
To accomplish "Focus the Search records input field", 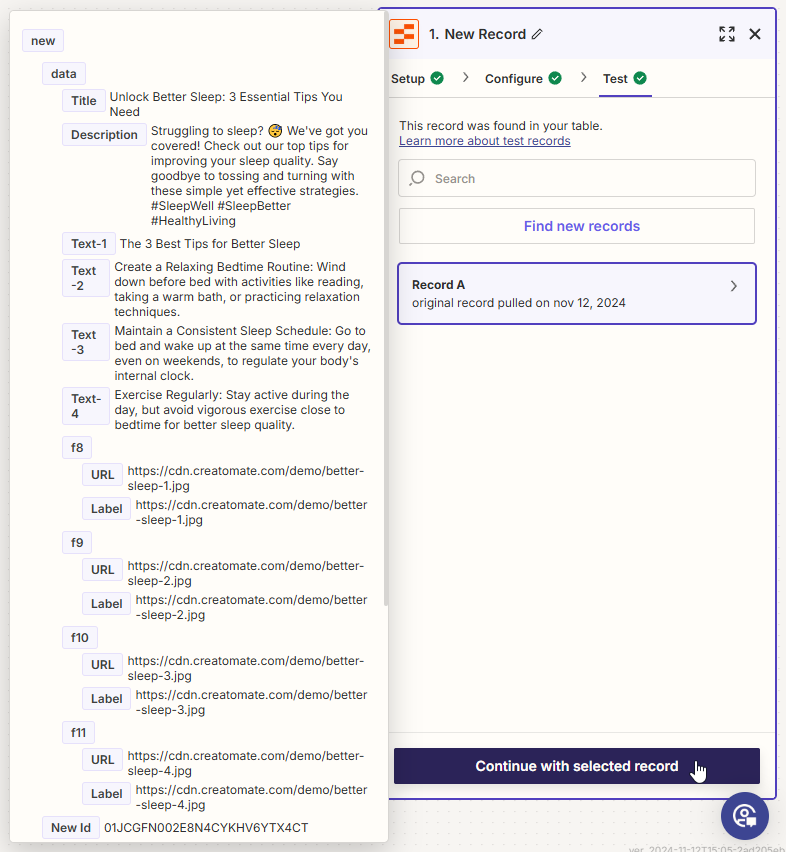I will pyautogui.click(x=590, y=179).
